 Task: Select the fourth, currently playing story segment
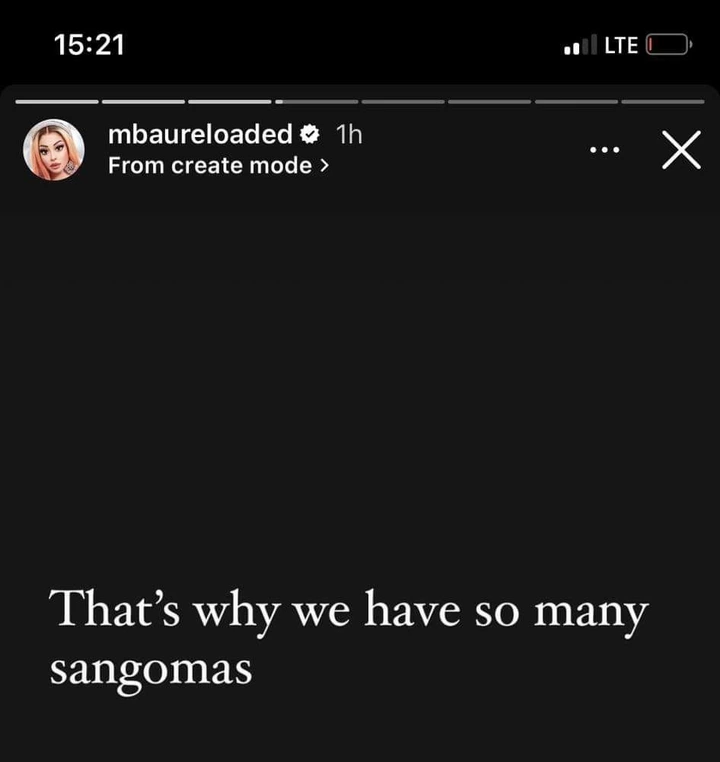316,102
